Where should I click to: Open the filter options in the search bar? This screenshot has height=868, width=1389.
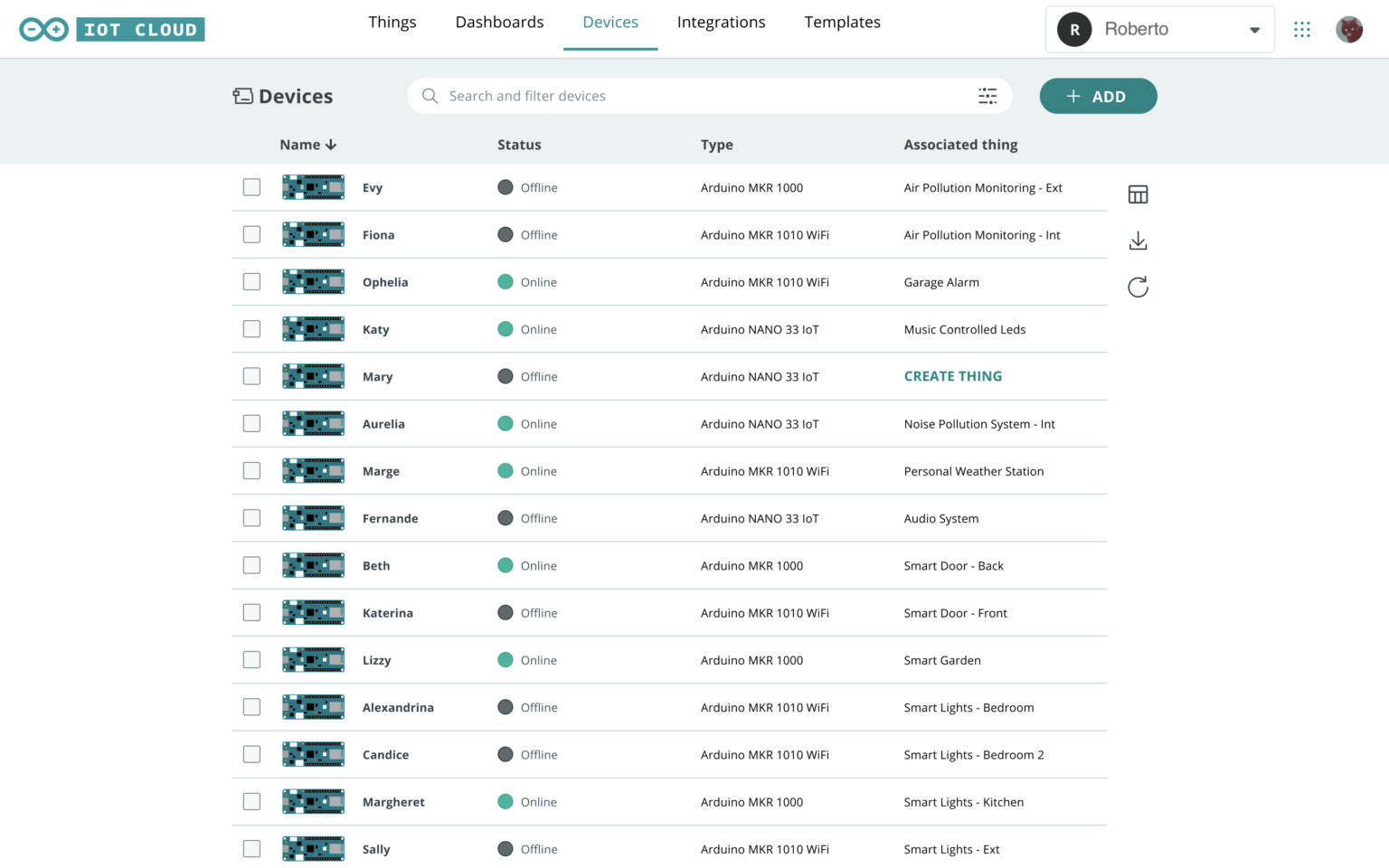point(987,95)
